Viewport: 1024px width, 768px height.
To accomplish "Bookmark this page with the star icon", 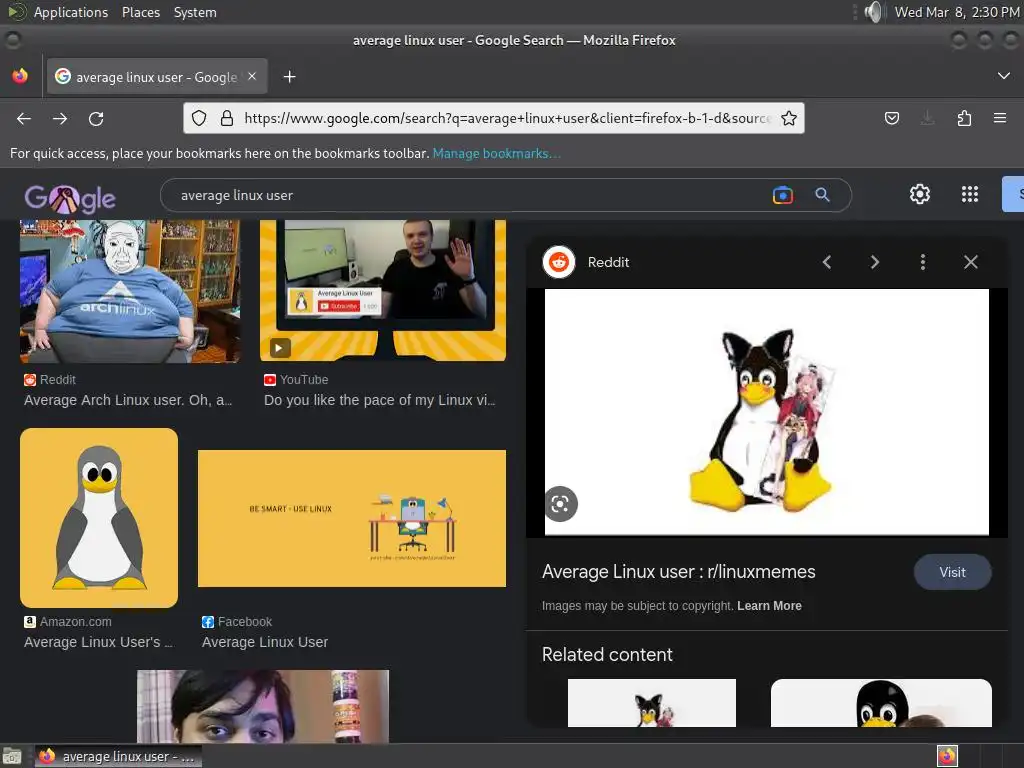I will coord(789,118).
